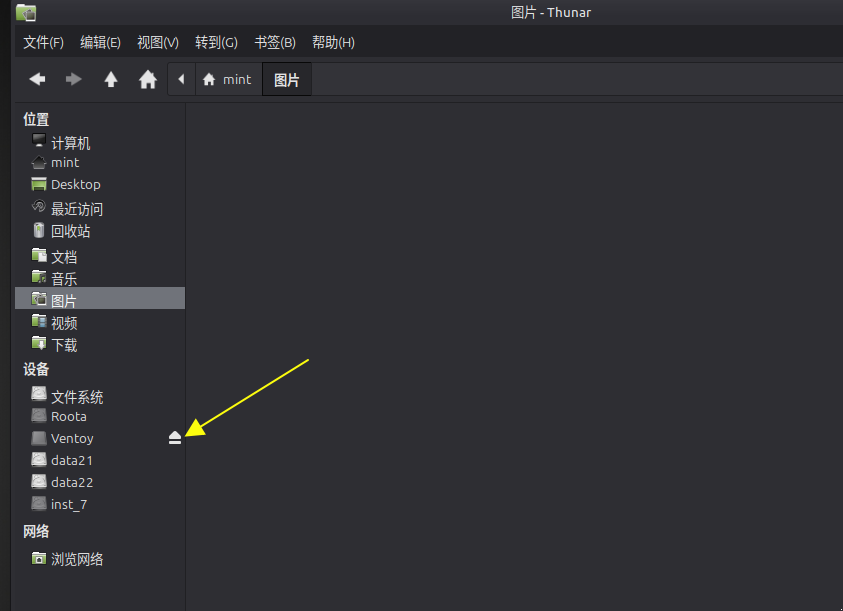Open the home folder toolbar icon
Viewport: 843px width, 611px height.
(x=148, y=80)
